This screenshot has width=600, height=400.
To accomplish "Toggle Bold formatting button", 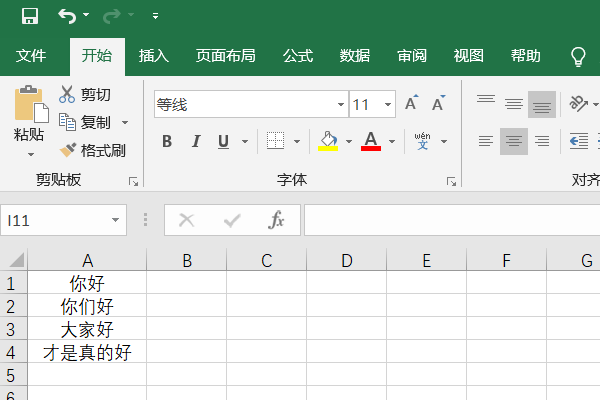I will pyautogui.click(x=167, y=141).
